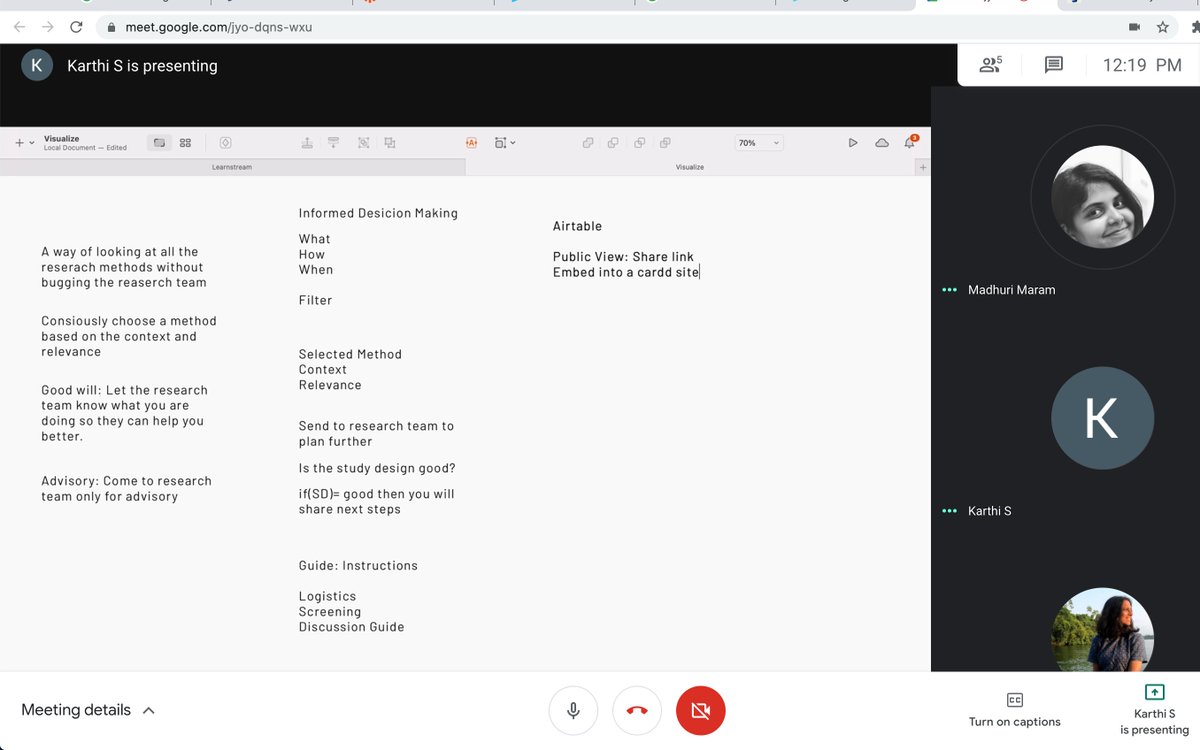Select Karthi S's K avatar tile
This screenshot has height=750, width=1200.
coord(1102,418)
